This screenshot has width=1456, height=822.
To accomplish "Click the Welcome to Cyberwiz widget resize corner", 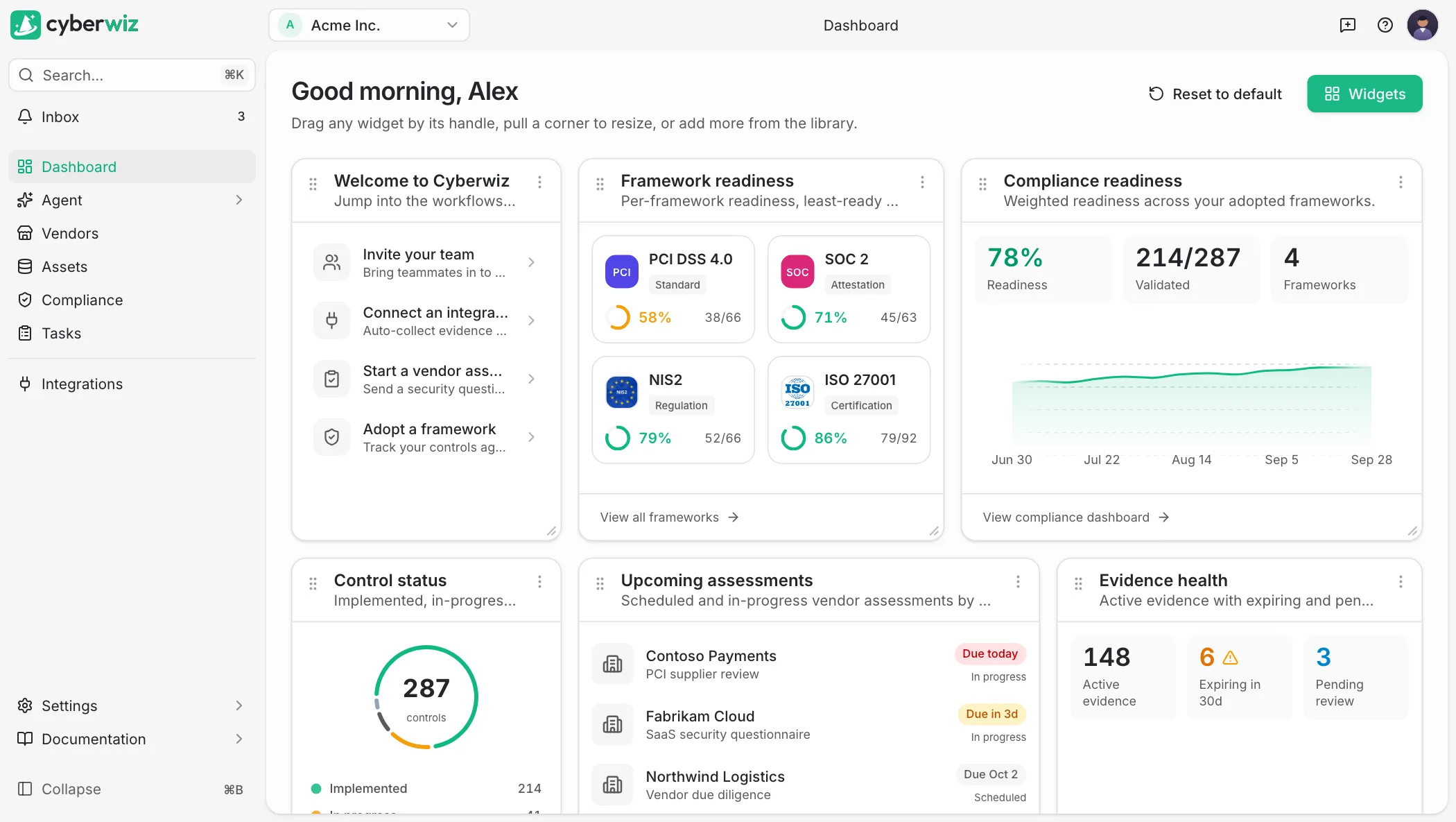I will 551,531.
